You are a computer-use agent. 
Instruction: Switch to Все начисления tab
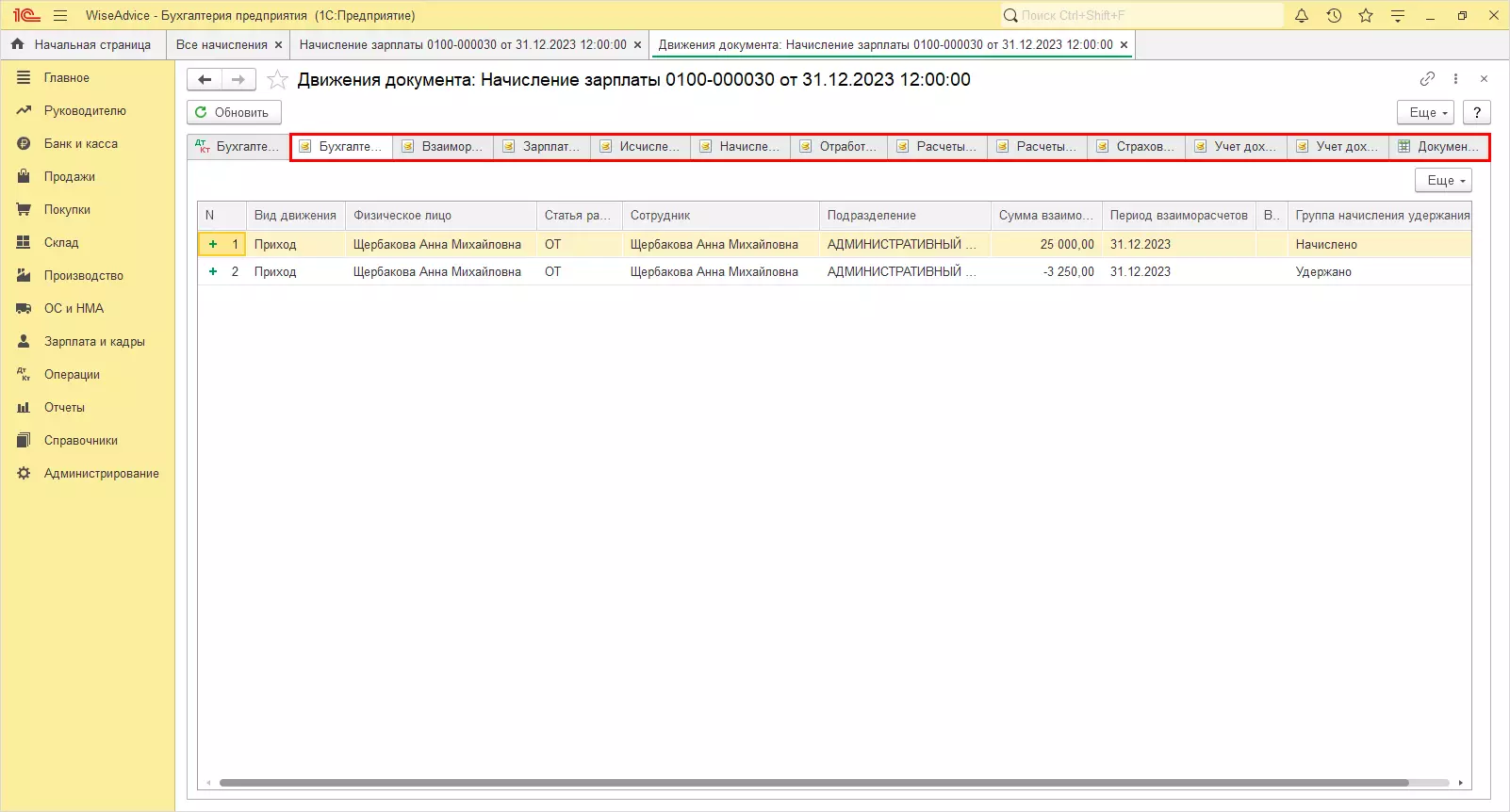pos(222,45)
